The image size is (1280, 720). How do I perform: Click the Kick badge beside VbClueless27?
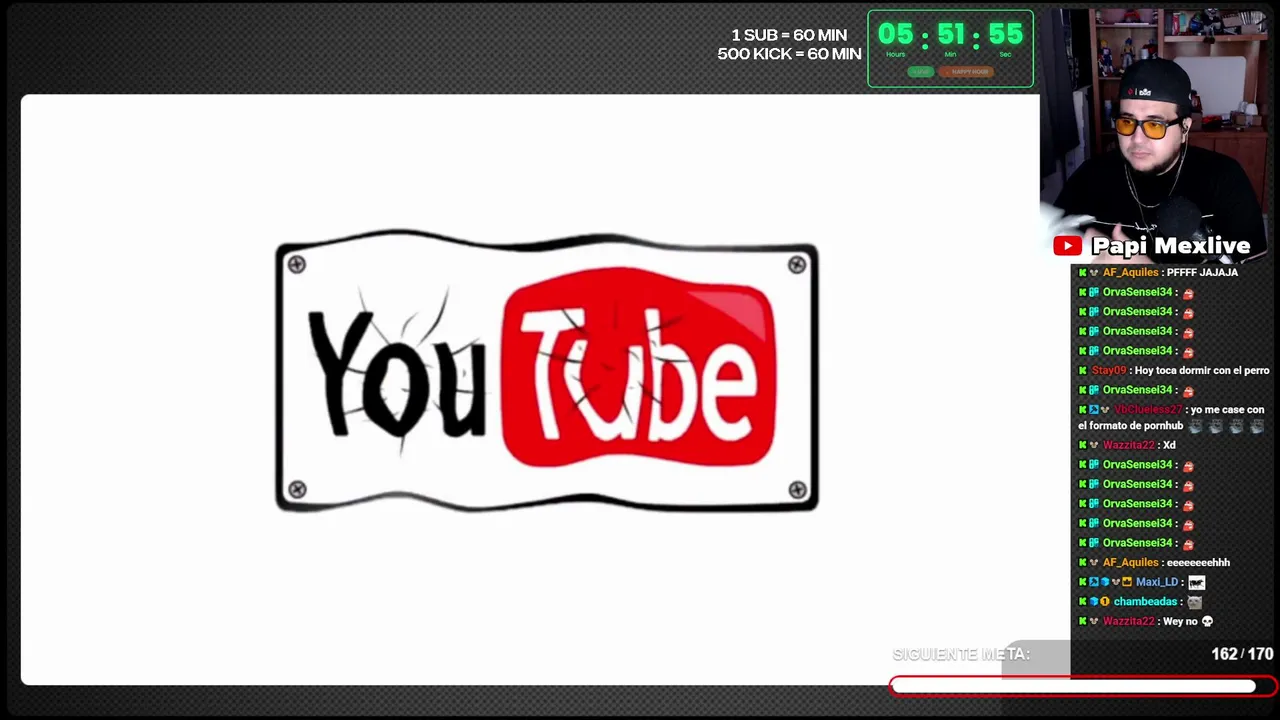pyautogui.click(x=1083, y=410)
